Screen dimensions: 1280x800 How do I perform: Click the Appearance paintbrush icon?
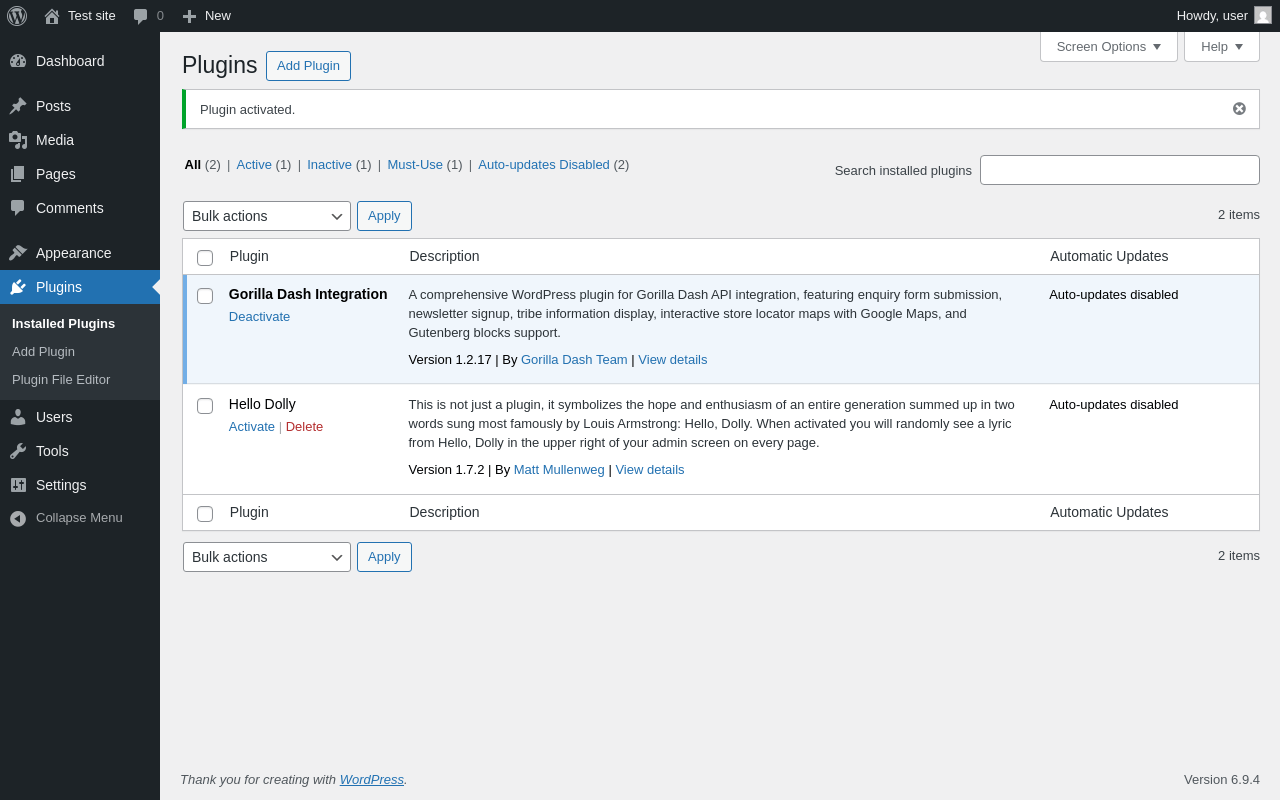pos(18,253)
